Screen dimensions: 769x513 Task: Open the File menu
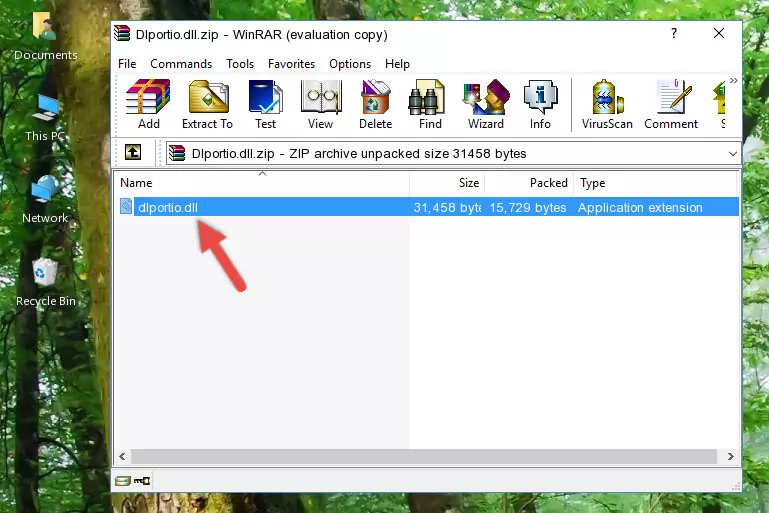click(x=127, y=64)
